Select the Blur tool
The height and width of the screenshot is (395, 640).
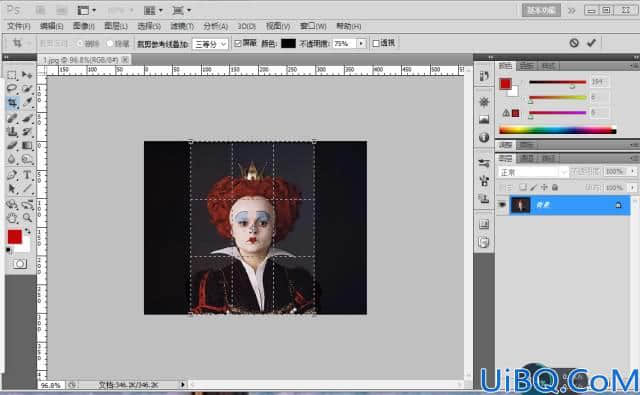click(12, 159)
